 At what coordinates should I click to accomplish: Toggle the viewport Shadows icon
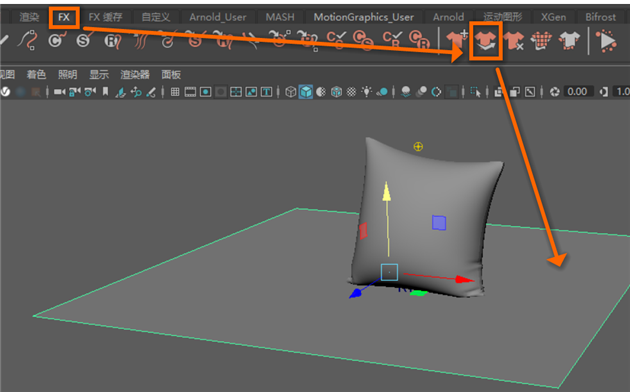pyautogui.click(x=382, y=92)
